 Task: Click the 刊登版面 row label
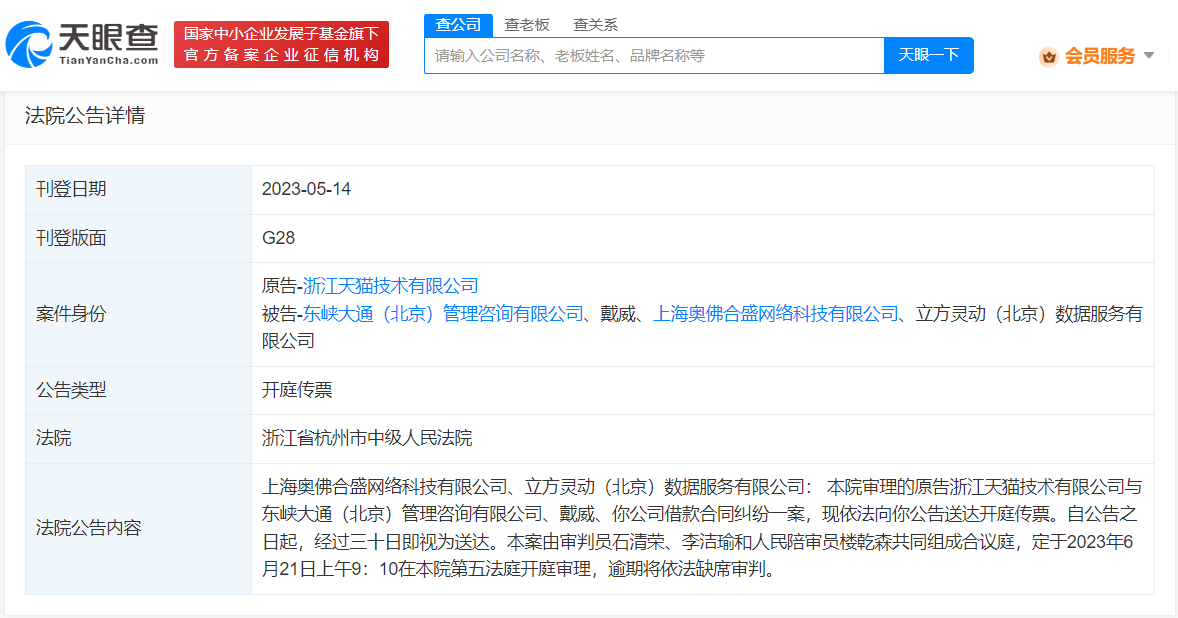tap(71, 238)
